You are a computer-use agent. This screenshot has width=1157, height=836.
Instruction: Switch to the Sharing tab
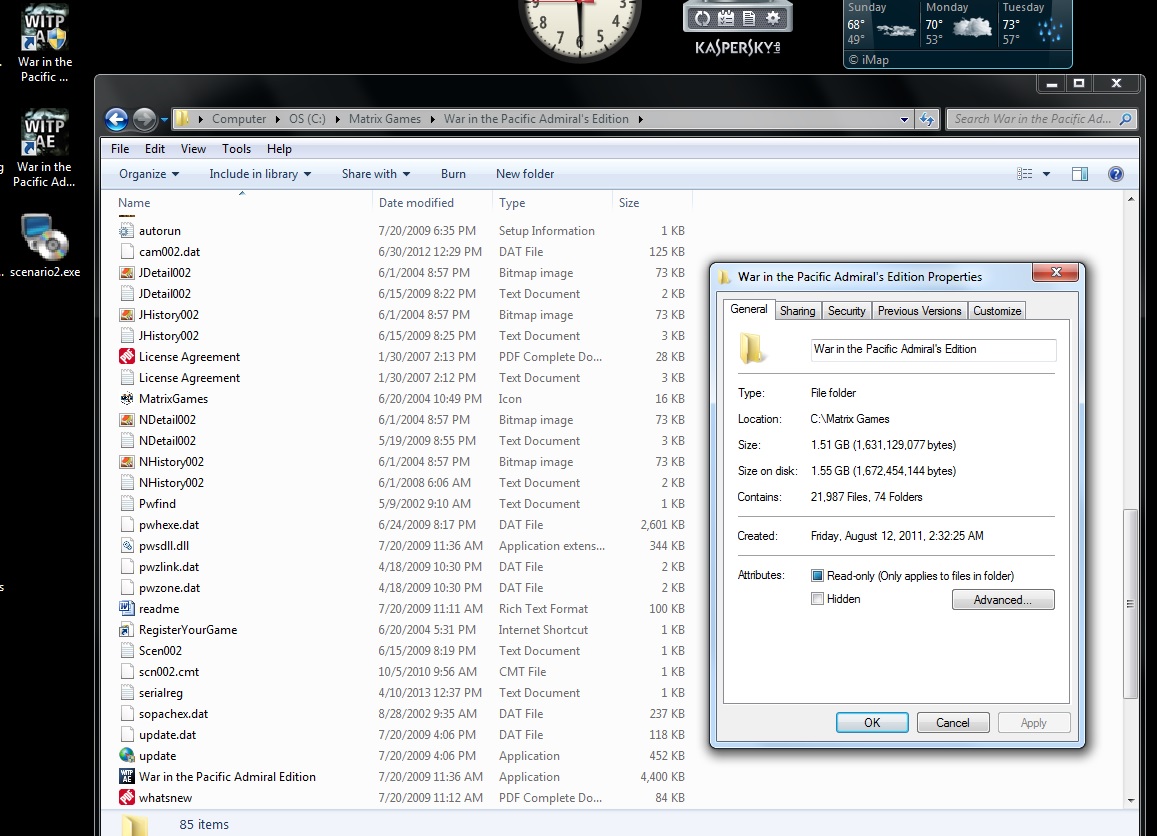point(798,311)
